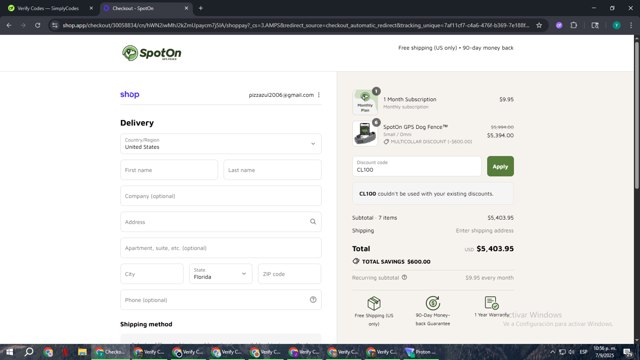This screenshot has height=360, width=640.
Task: Click the browser address bar URL
Action: pos(296,25)
